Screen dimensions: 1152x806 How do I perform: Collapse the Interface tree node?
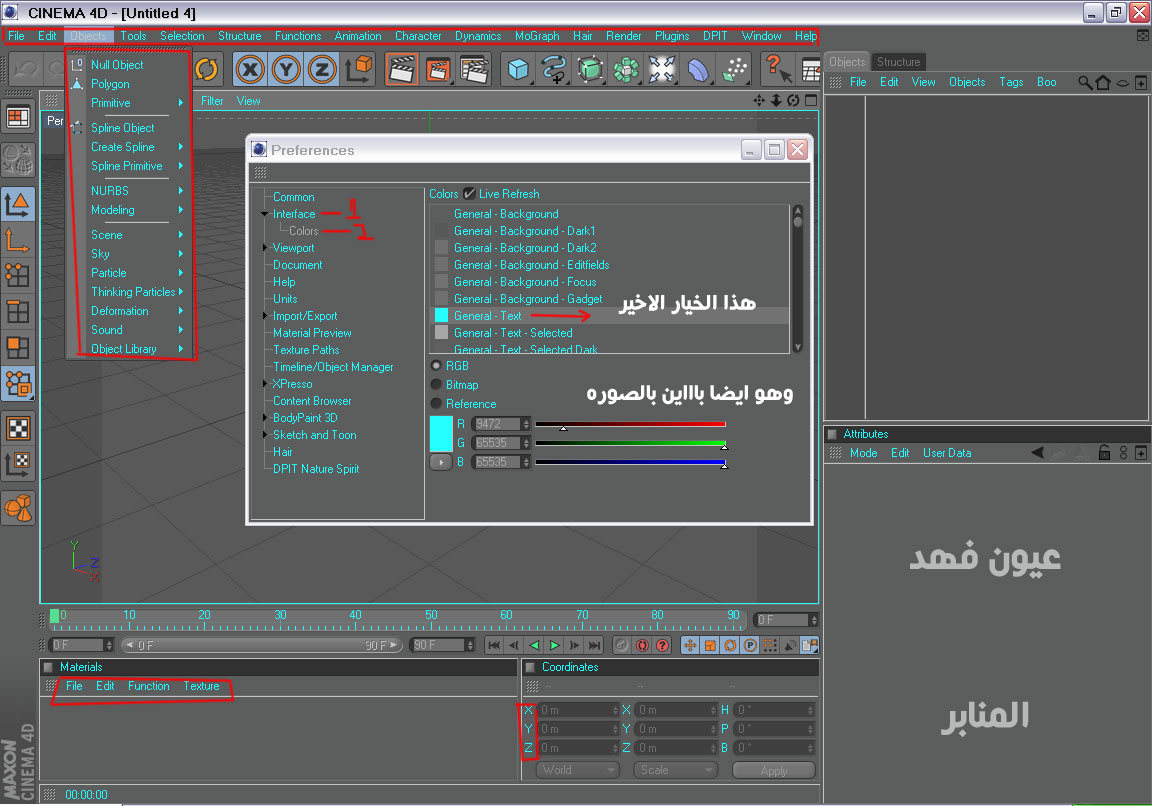264,214
